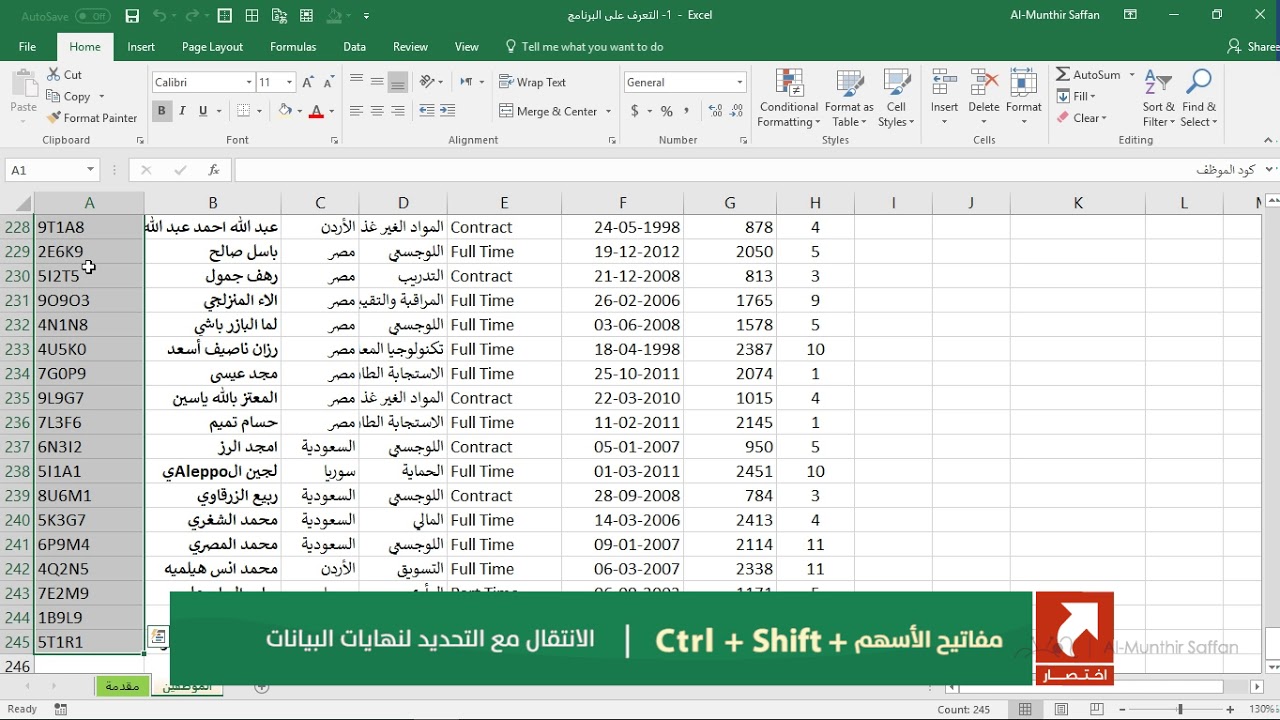Screen dimensions: 1280x720
Task: Open the Sort & Filter menu
Action: pos(1158,98)
